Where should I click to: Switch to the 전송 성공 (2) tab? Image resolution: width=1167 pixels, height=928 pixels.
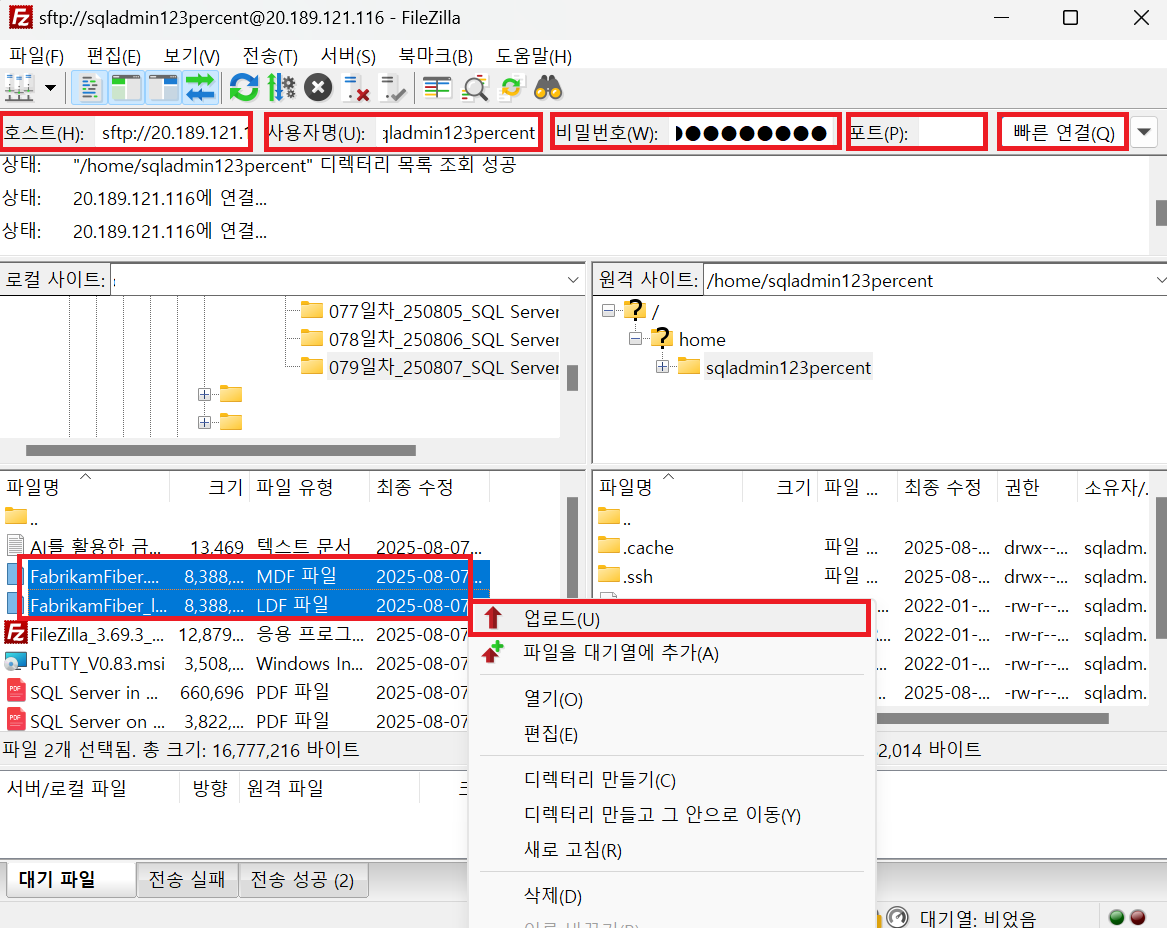[302, 880]
